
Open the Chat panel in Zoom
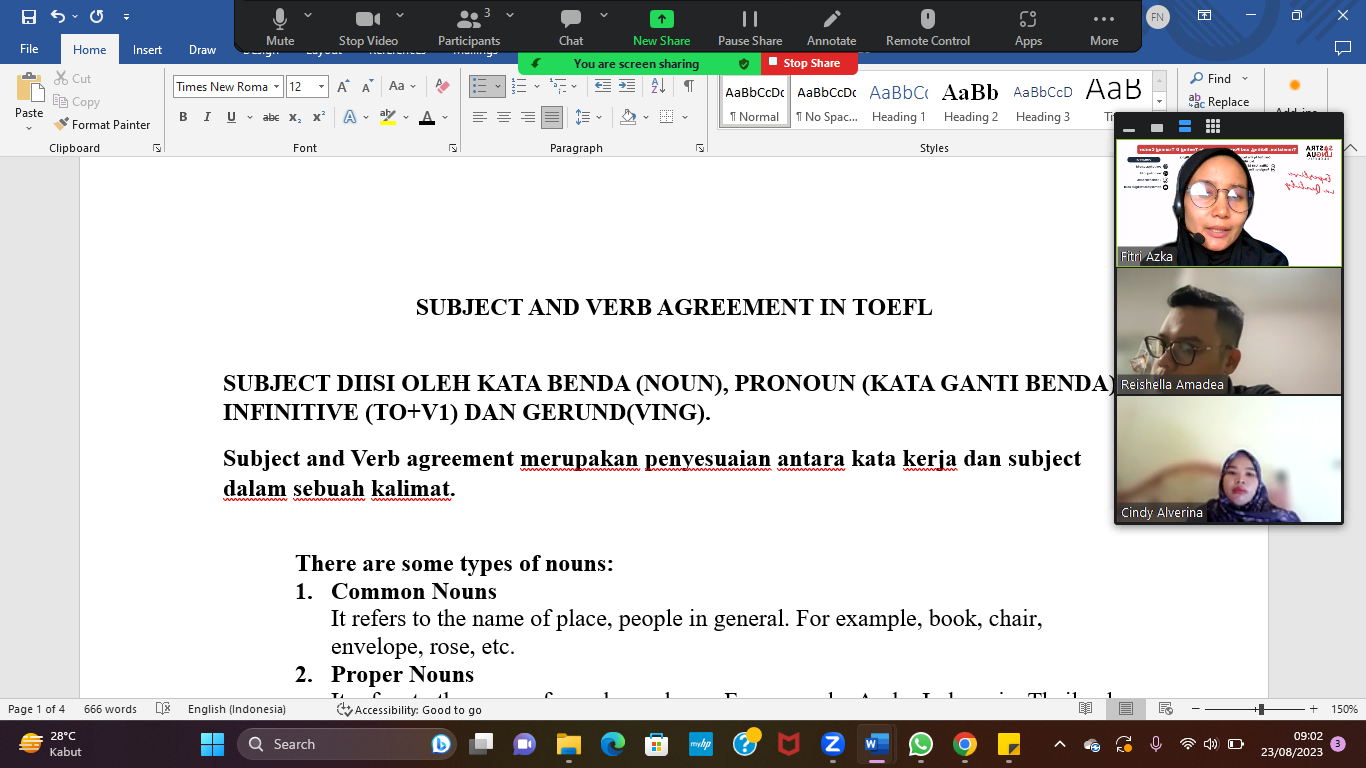click(x=569, y=27)
